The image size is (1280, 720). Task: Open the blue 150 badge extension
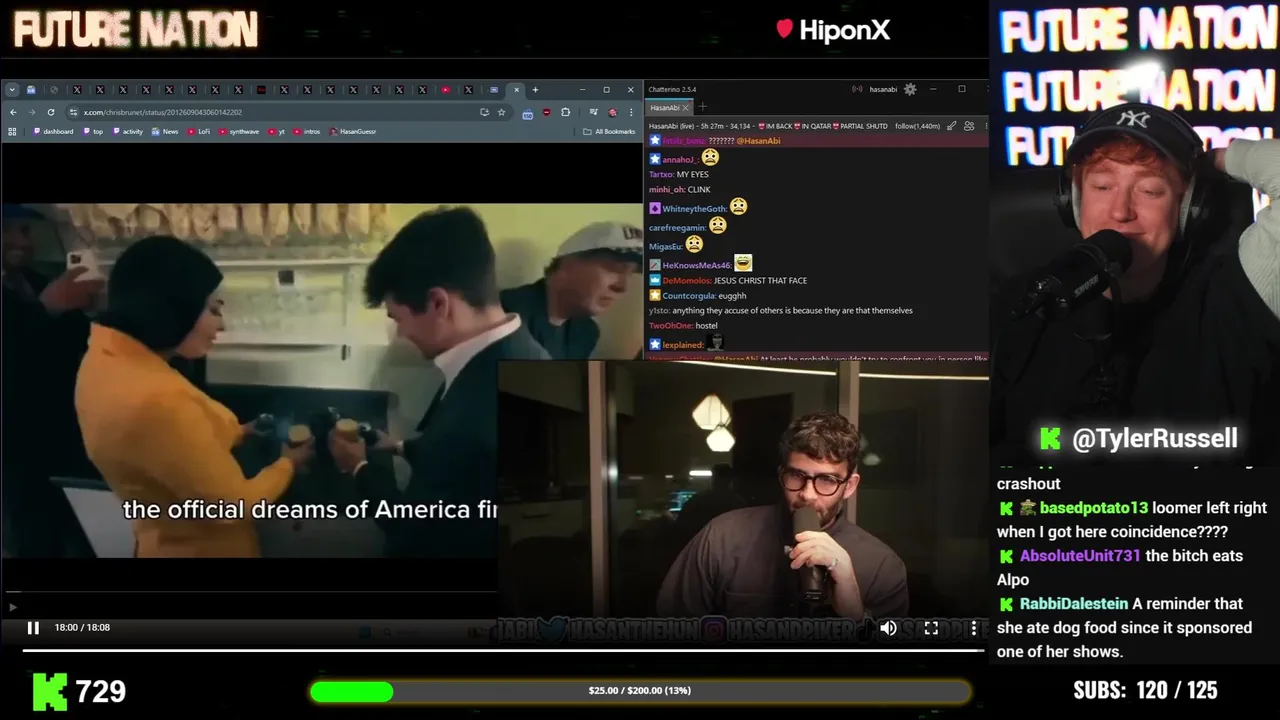click(528, 113)
